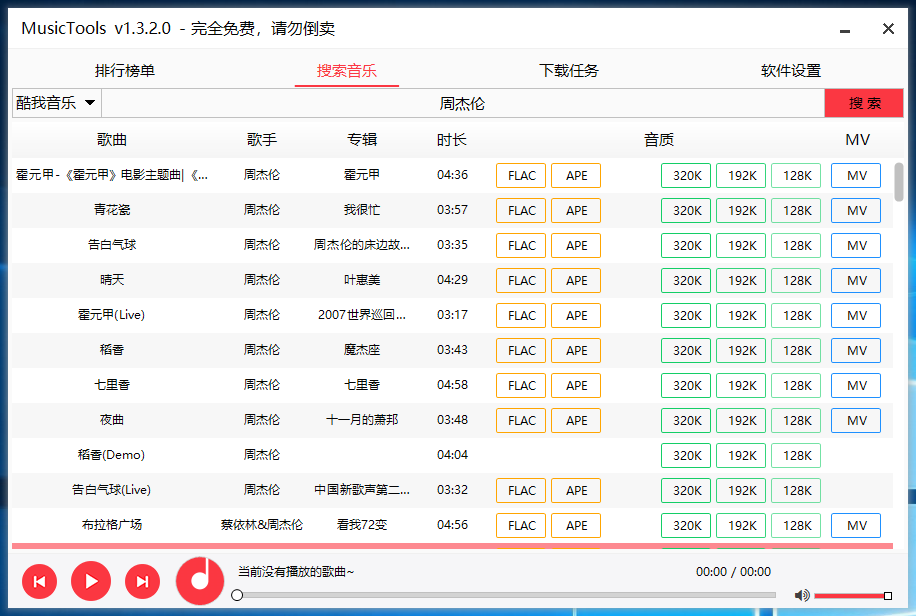The height and width of the screenshot is (616, 916).
Task: Click the 音质 column header
Action: coord(659,140)
